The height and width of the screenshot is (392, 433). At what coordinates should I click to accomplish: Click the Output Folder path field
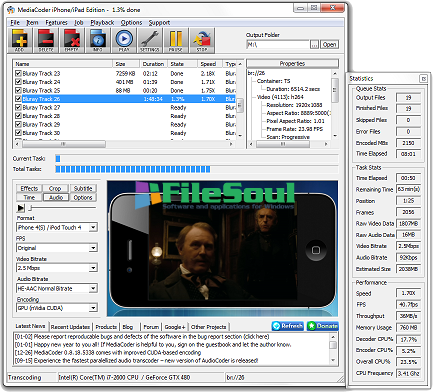click(x=278, y=44)
